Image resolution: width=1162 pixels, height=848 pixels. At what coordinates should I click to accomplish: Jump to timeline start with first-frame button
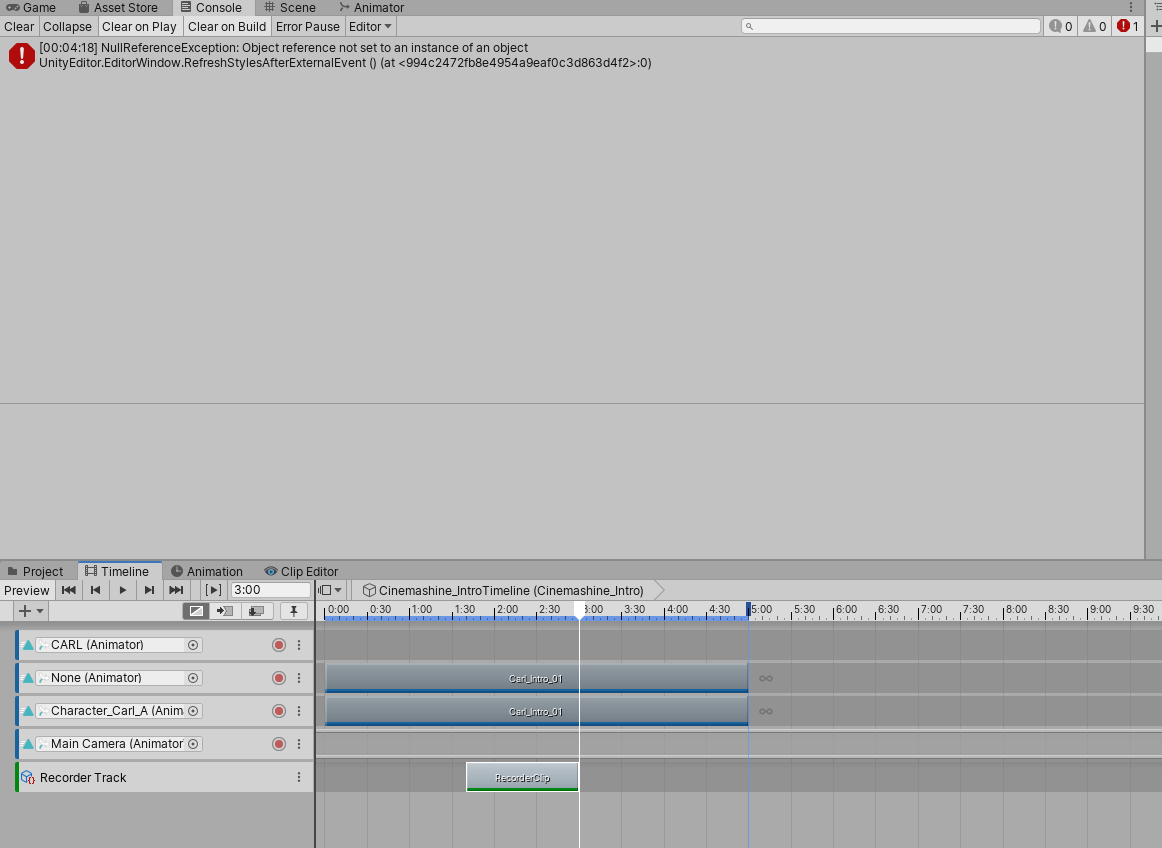click(x=68, y=590)
